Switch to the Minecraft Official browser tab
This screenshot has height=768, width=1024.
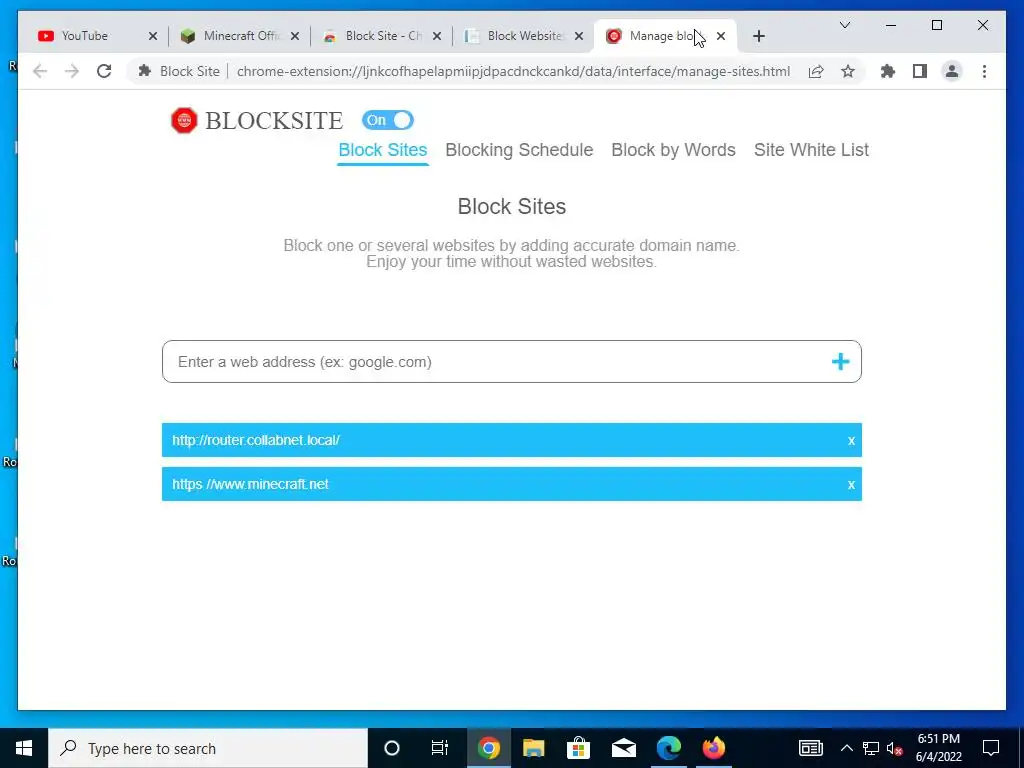tap(239, 36)
